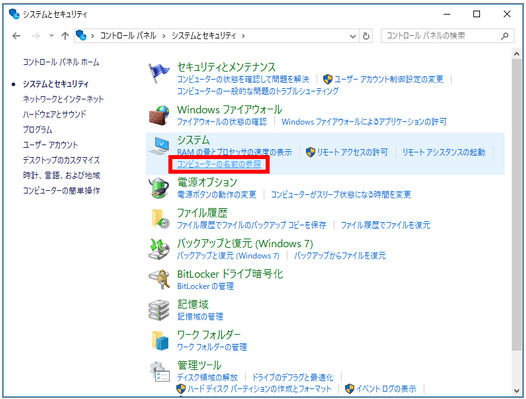The height and width of the screenshot is (399, 526).
Task: Open the システム heading link
Action: (193, 140)
